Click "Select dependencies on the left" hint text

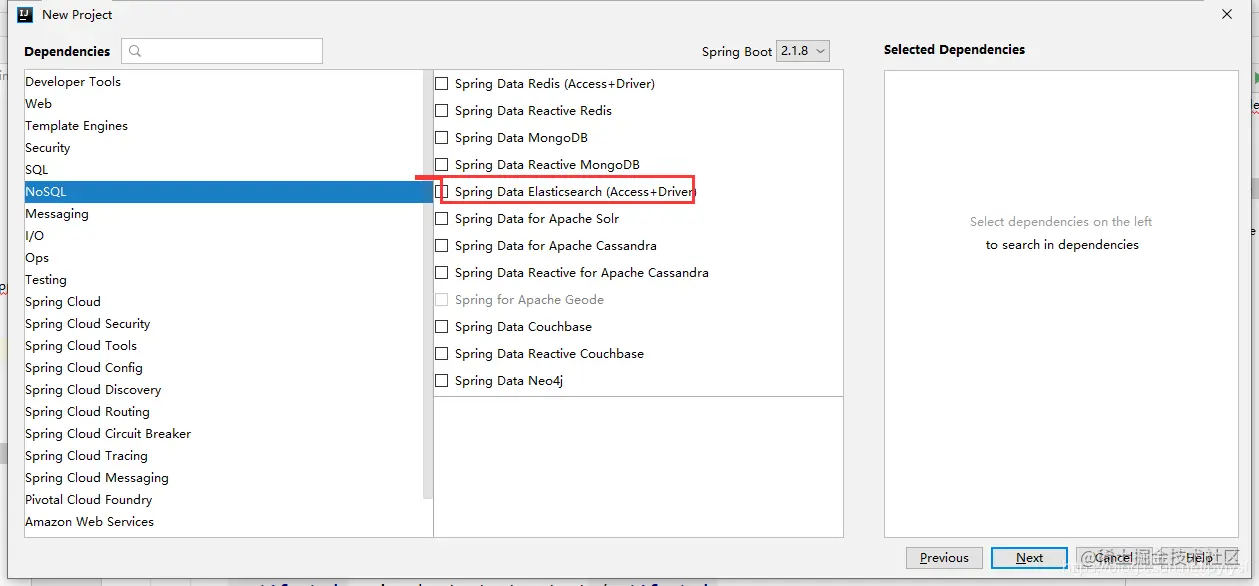[x=1061, y=222]
